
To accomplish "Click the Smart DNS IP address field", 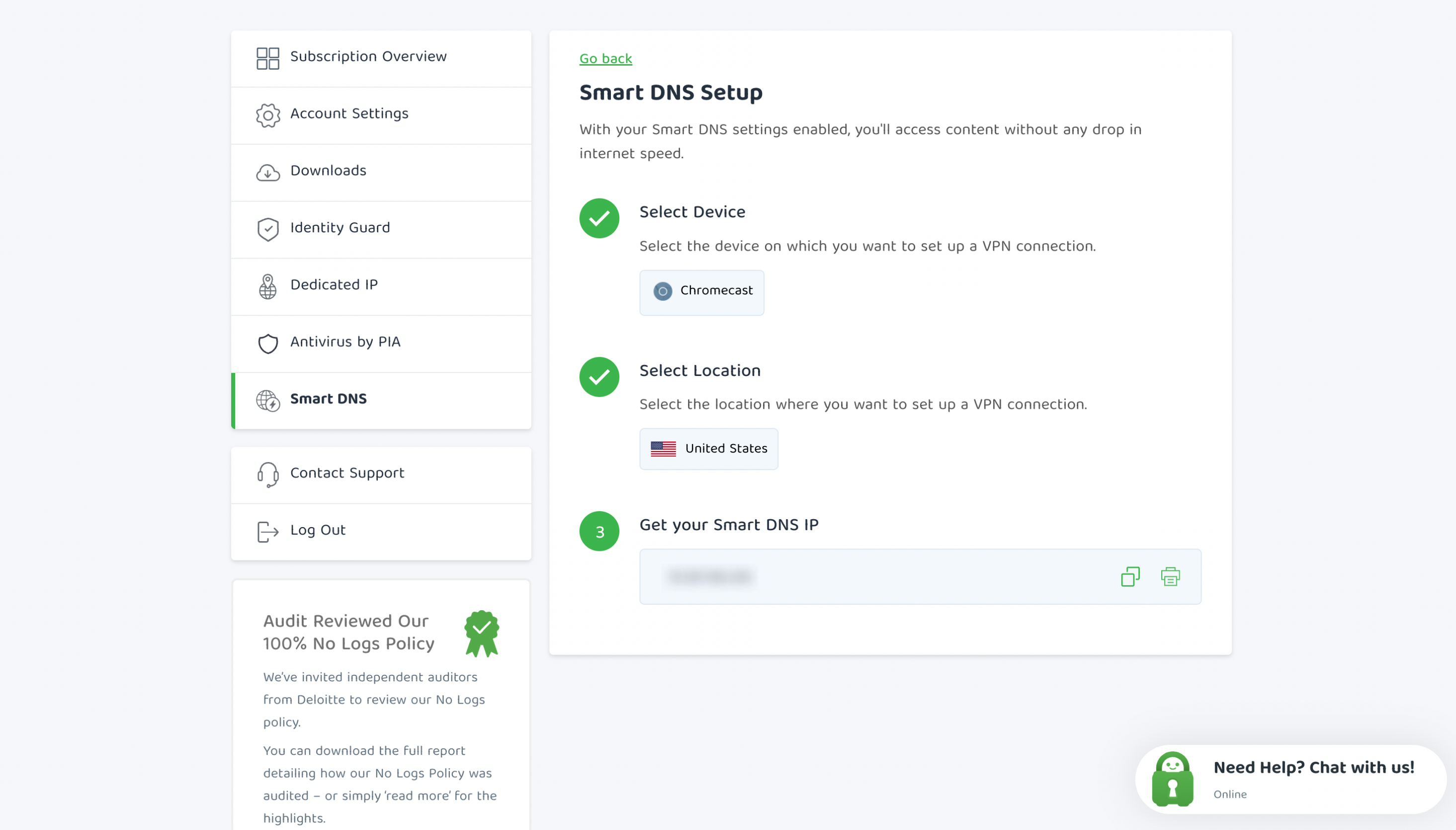I will 920,576.
